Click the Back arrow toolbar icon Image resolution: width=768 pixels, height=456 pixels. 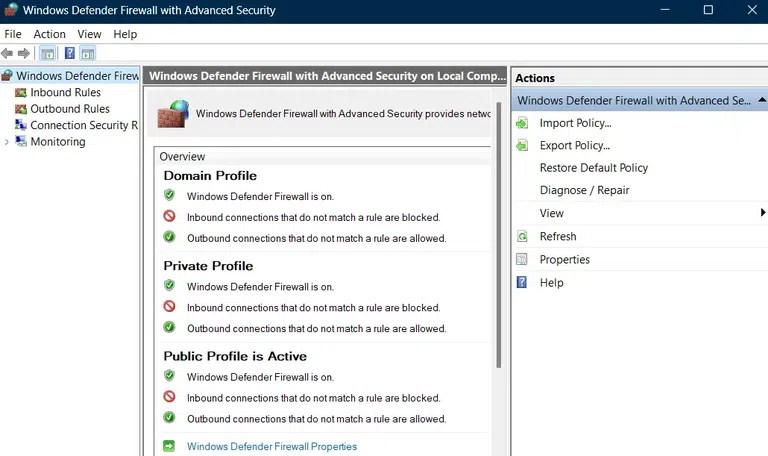pyautogui.click(x=7, y=53)
